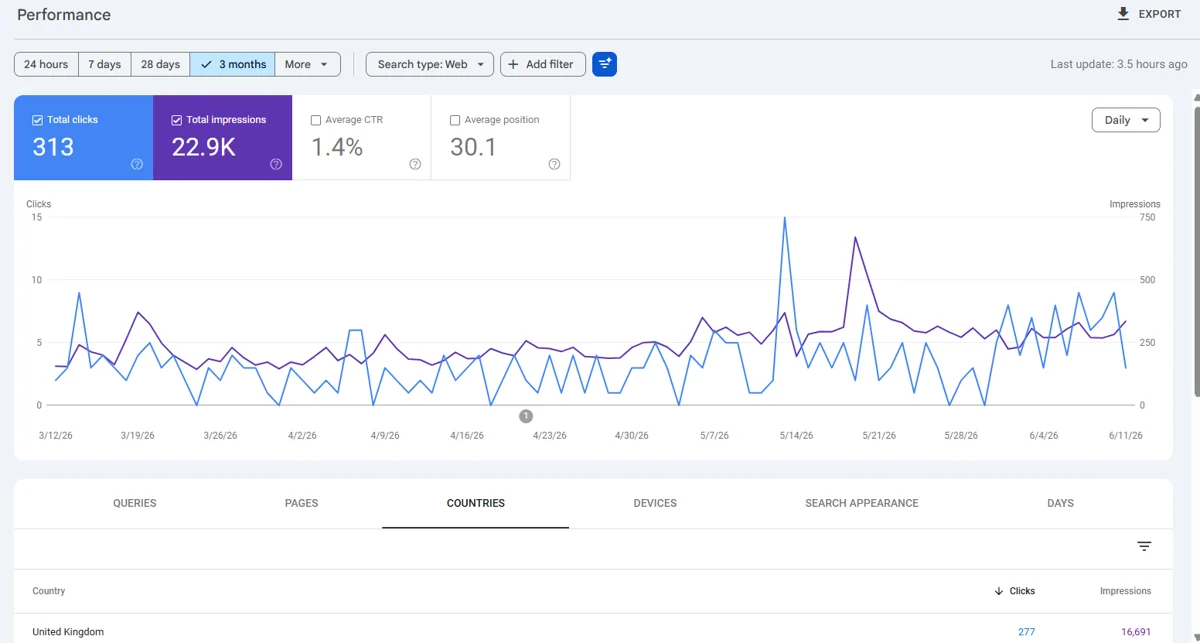Switch to the Pages tab
Image resolution: width=1200 pixels, height=643 pixels.
(301, 503)
